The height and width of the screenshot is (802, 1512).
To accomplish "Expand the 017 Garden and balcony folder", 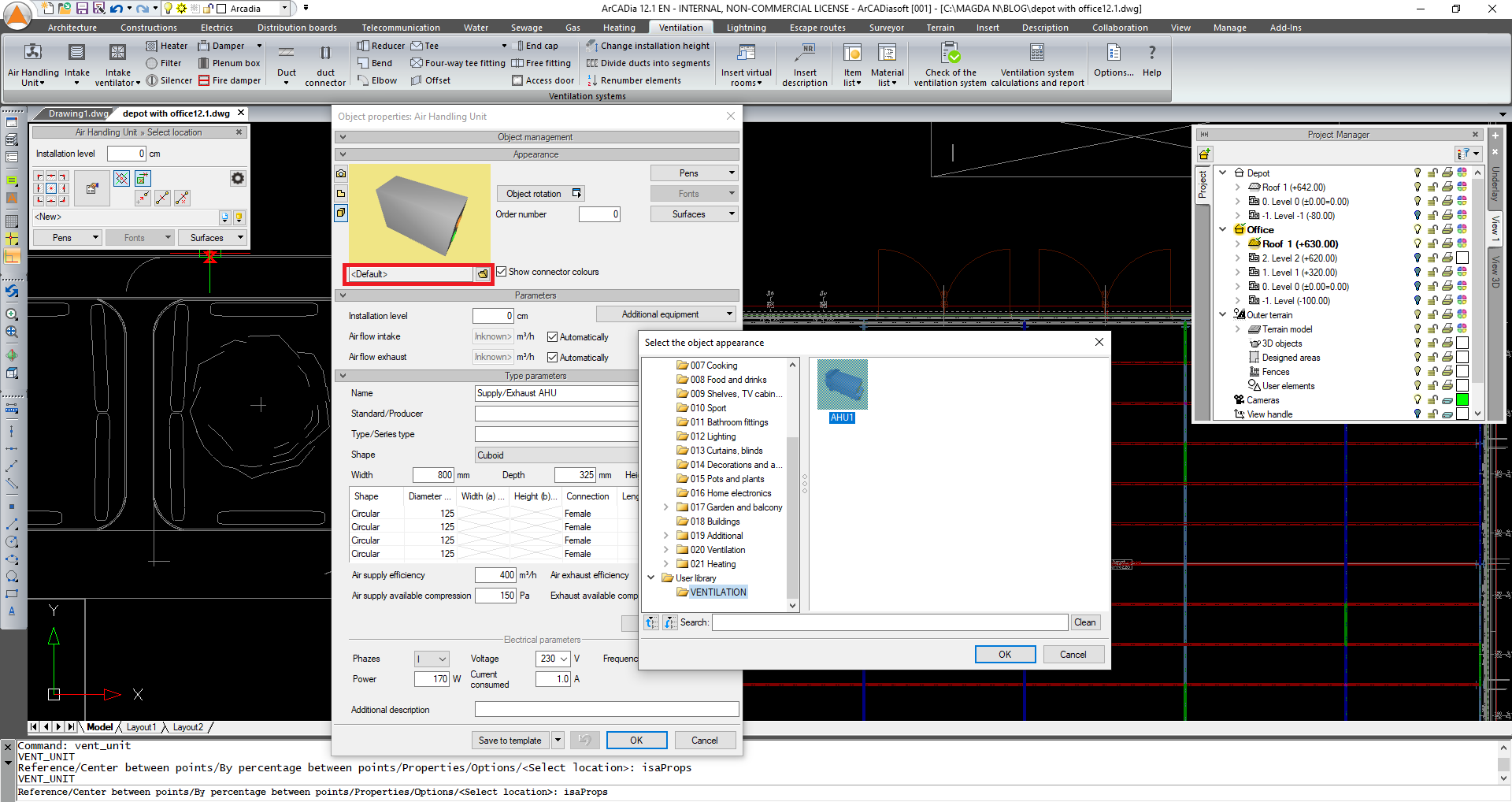I will [x=666, y=507].
